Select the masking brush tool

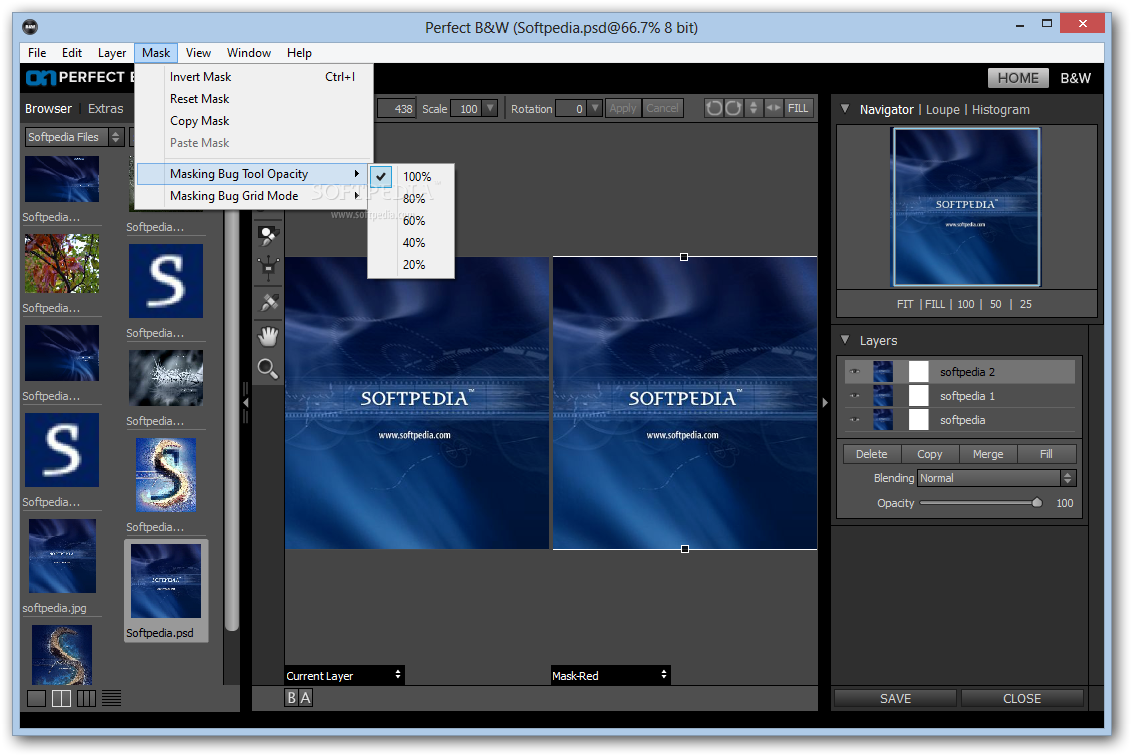click(268, 235)
